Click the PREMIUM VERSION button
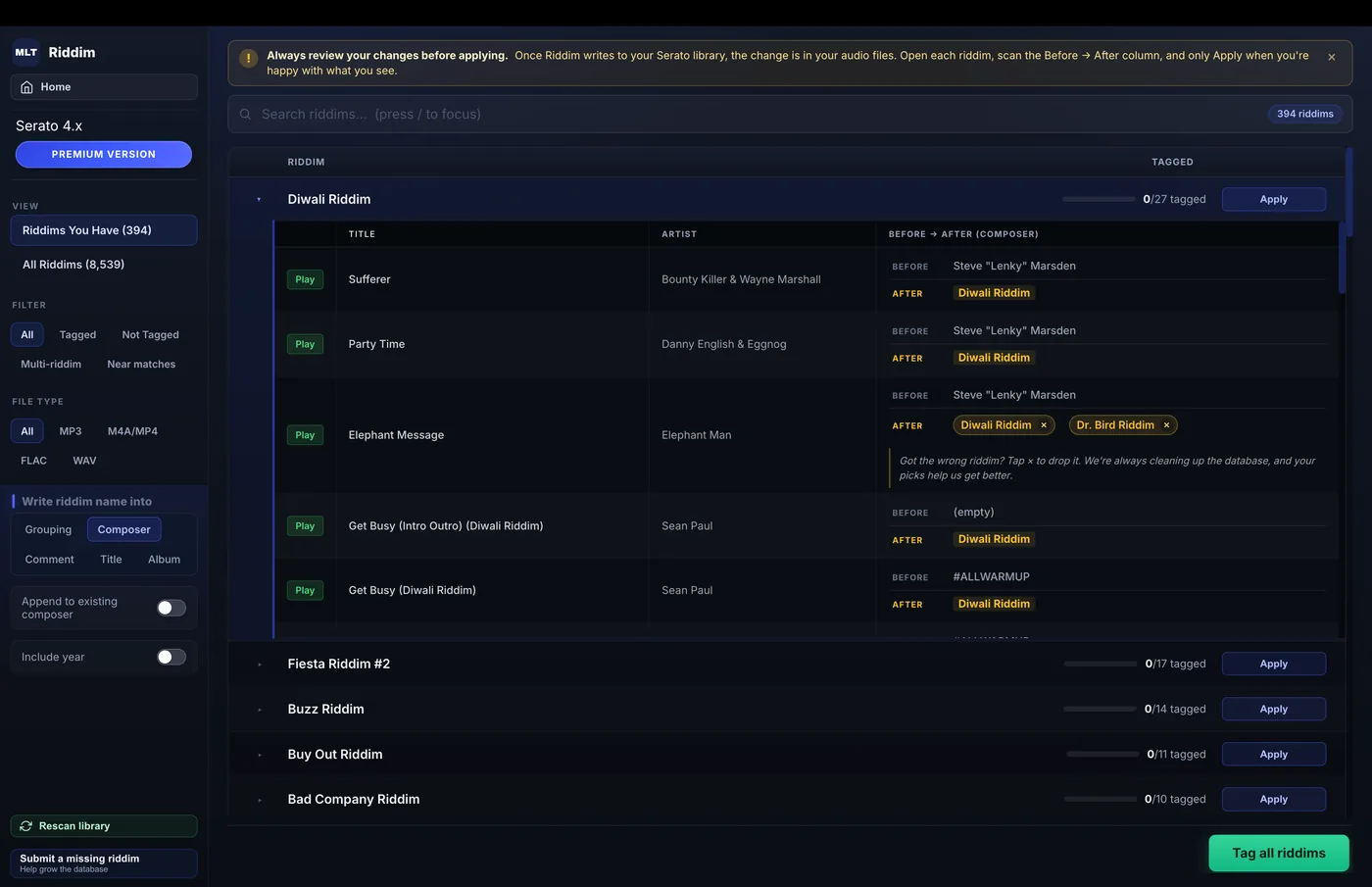This screenshot has height=887, width=1372. pyautogui.click(x=104, y=154)
